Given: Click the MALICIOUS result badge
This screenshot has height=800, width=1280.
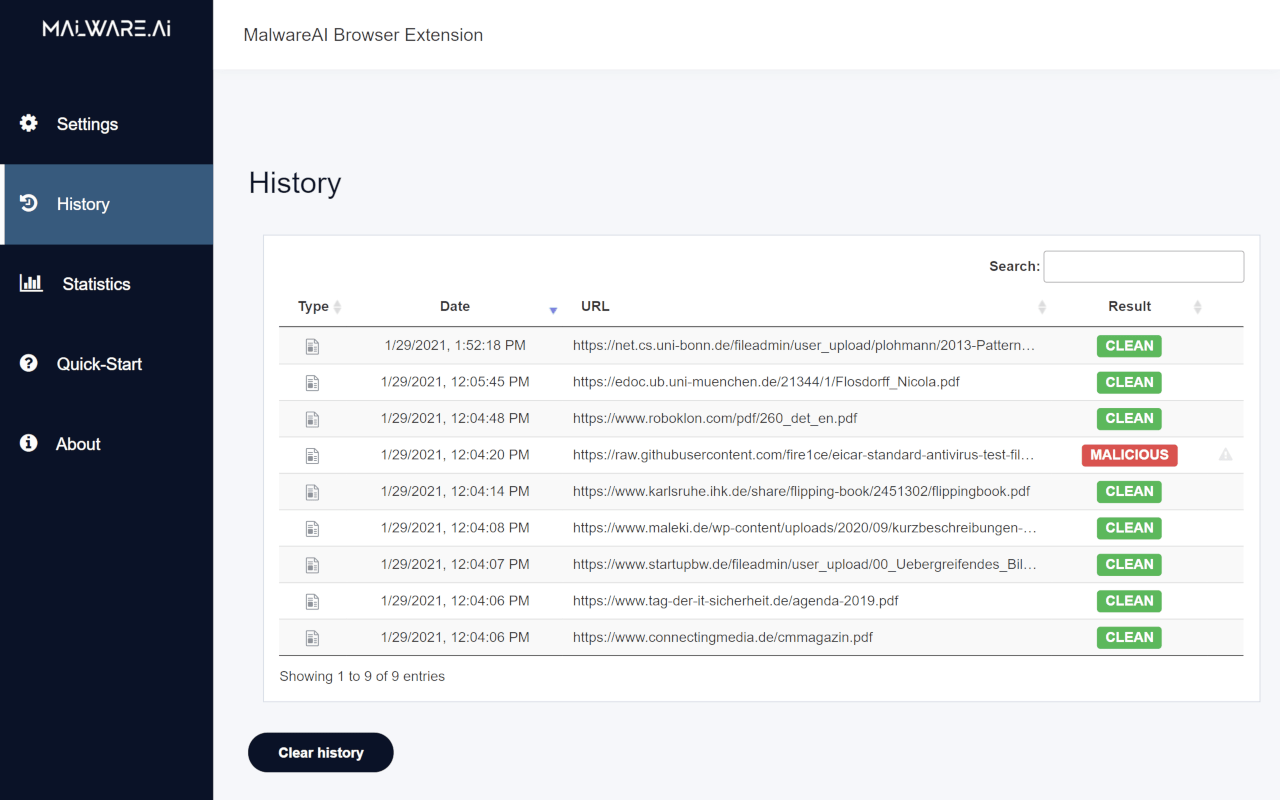Looking at the screenshot, I should point(1129,455).
